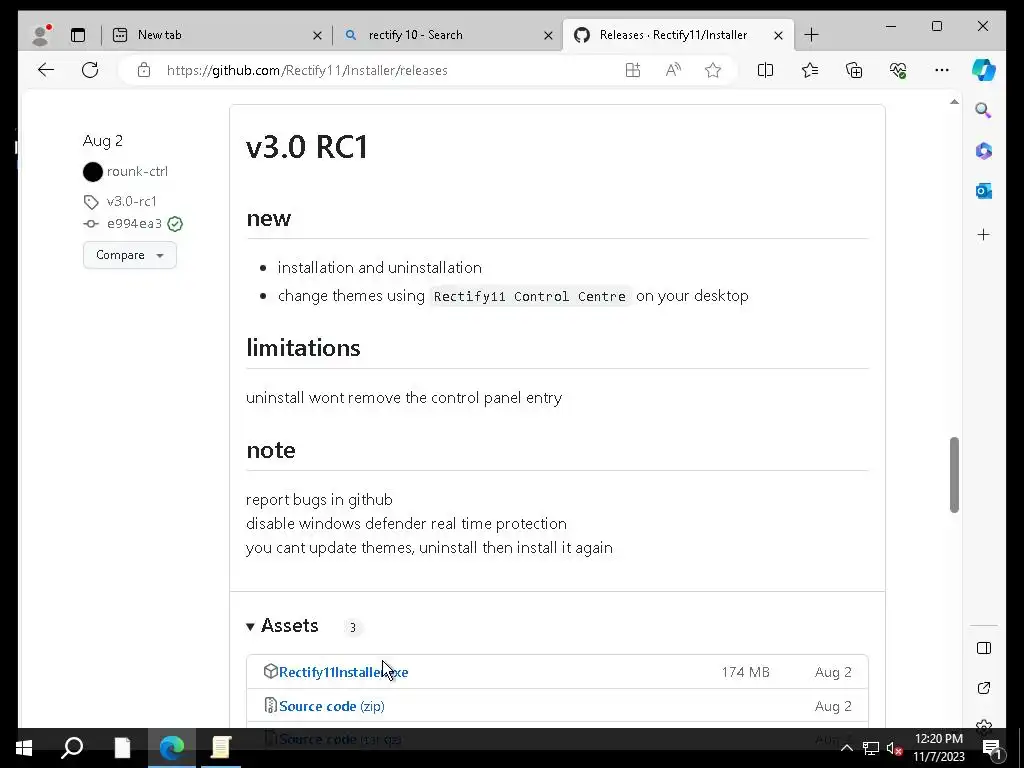
Task: Start Read aloud from the address bar
Action: [673, 70]
